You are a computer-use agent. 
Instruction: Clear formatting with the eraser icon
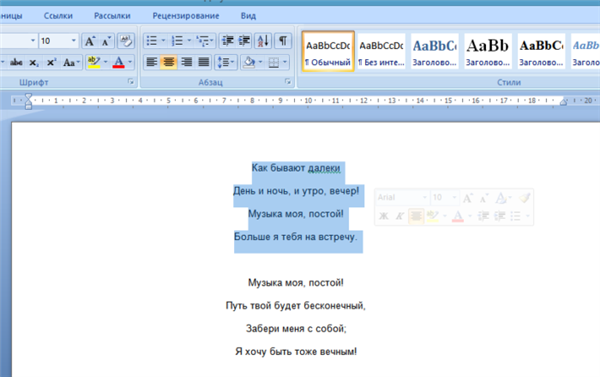(126, 41)
